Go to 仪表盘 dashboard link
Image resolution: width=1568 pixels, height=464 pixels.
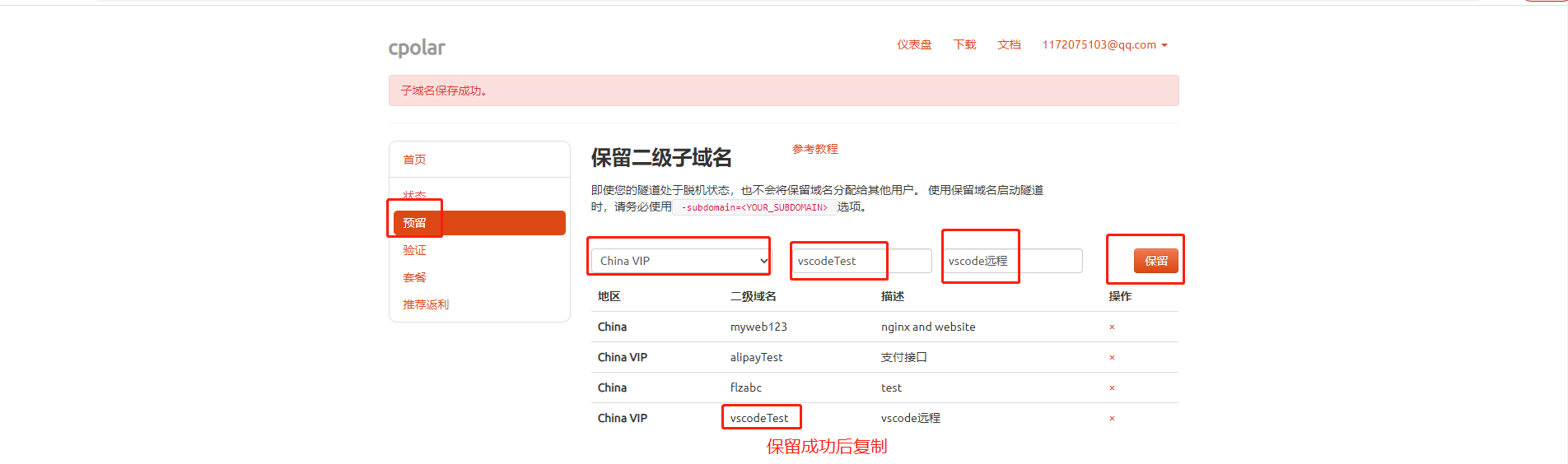click(x=914, y=44)
